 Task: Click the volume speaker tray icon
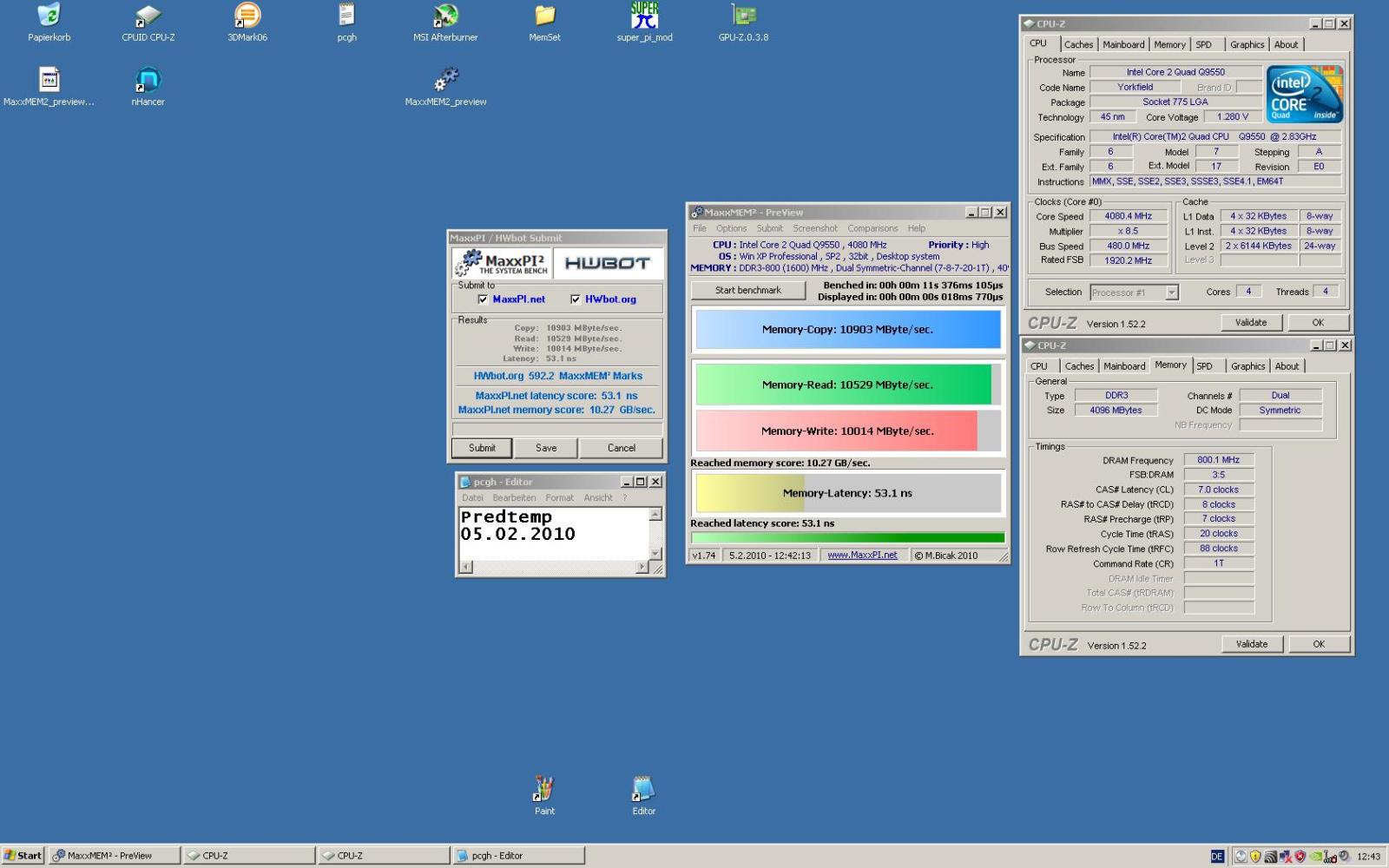tap(1344, 857)
